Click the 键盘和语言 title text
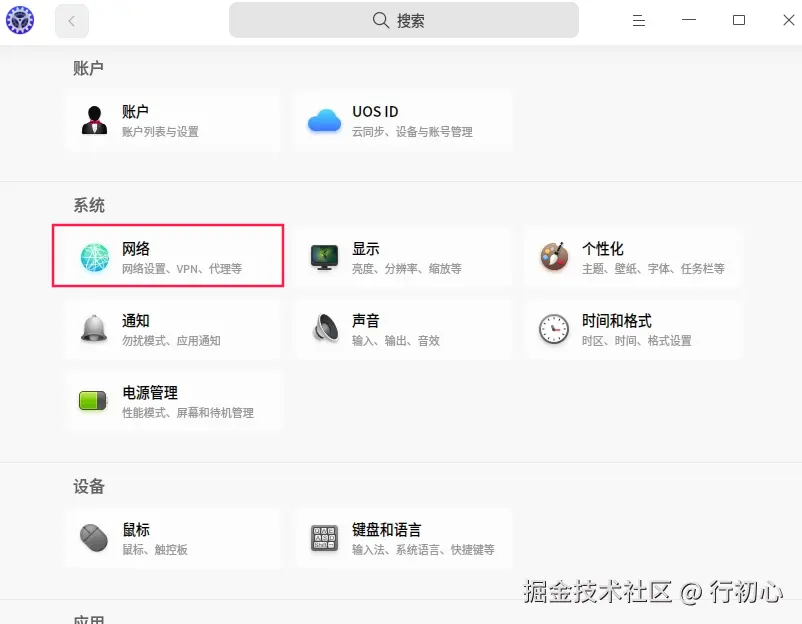This screenshot has width=802, height=624. [x=387, y=530]
